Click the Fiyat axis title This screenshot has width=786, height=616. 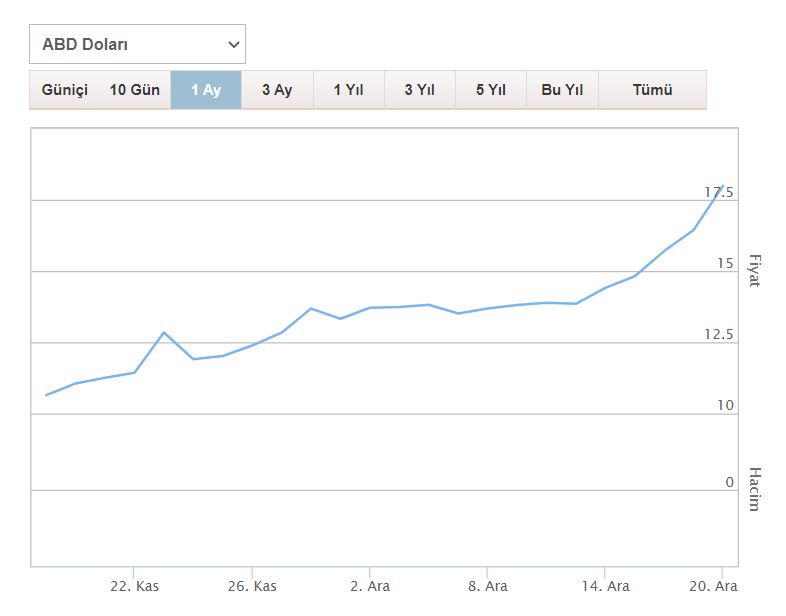click(x=754, y=271)
